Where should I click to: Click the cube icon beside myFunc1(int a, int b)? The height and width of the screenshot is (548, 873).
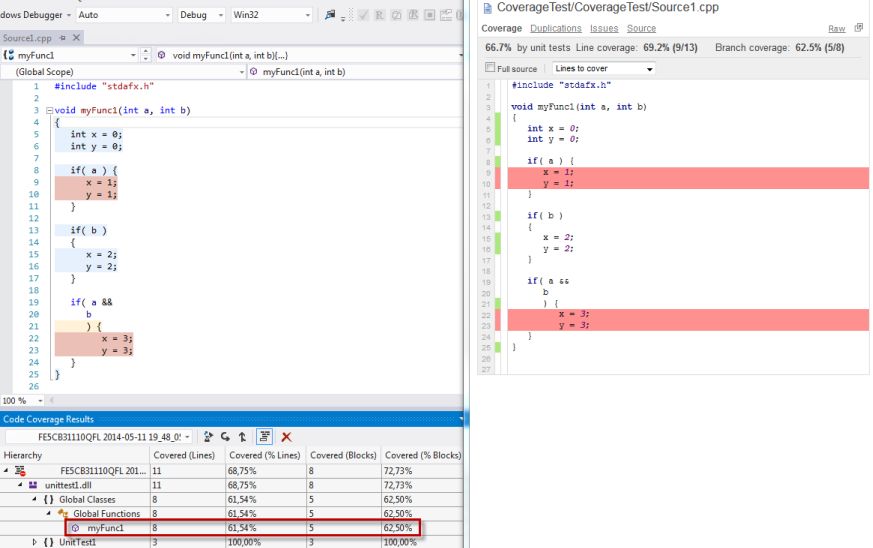click(x=253, y=72)
